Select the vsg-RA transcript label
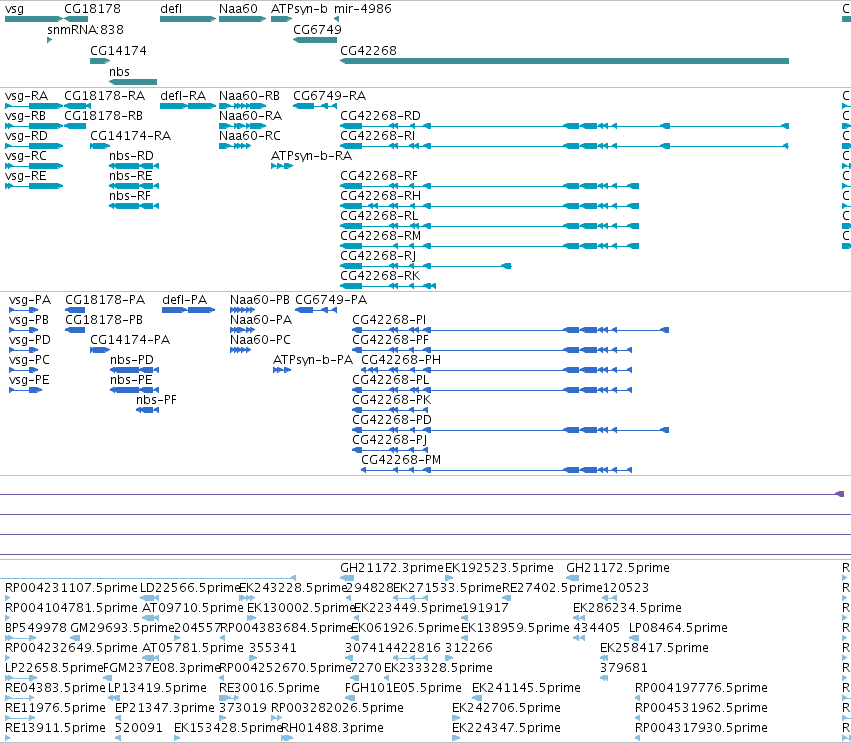The height and width of the screenshot is (743, 851). (27, 96)
